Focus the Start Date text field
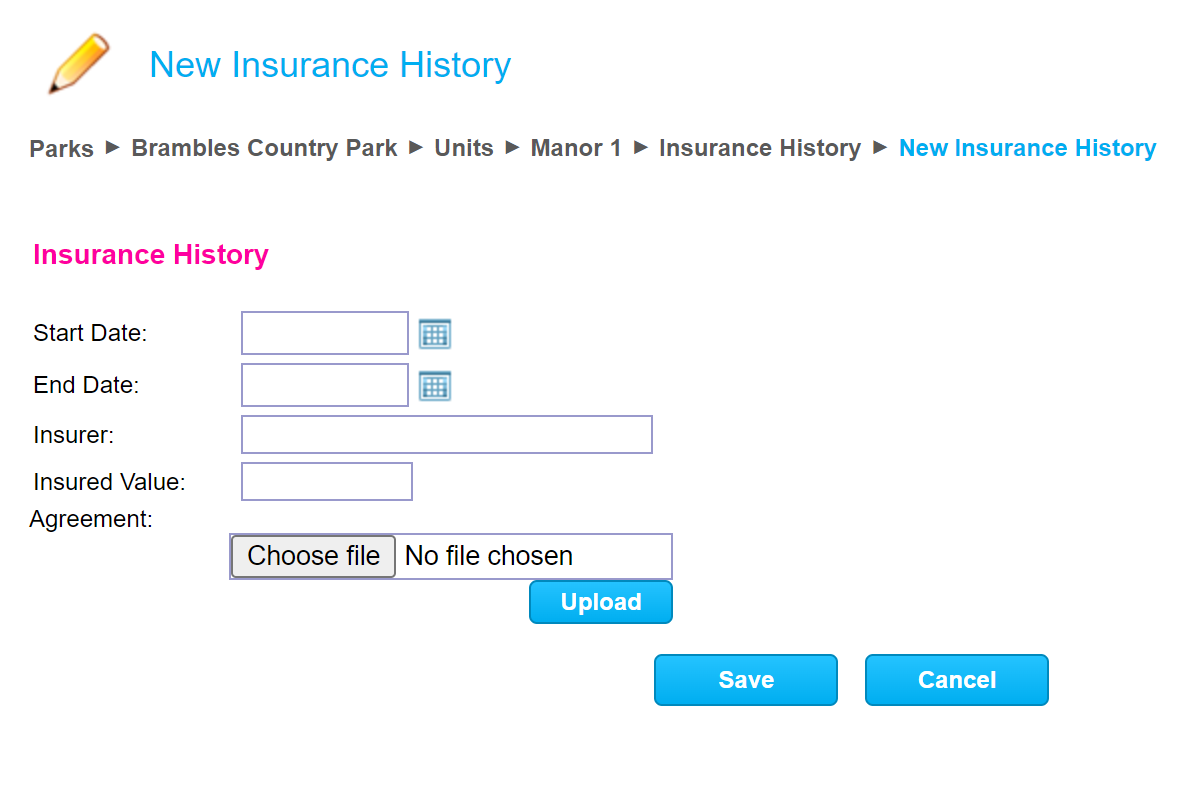The width and height of the screenshot is (1200, 791). pos(325,333)
